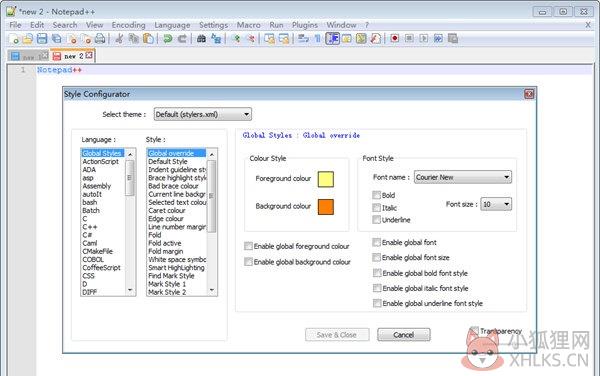Screen dimensions: 600x376
Task: Open the Language menu
Action: pos(172,25)
